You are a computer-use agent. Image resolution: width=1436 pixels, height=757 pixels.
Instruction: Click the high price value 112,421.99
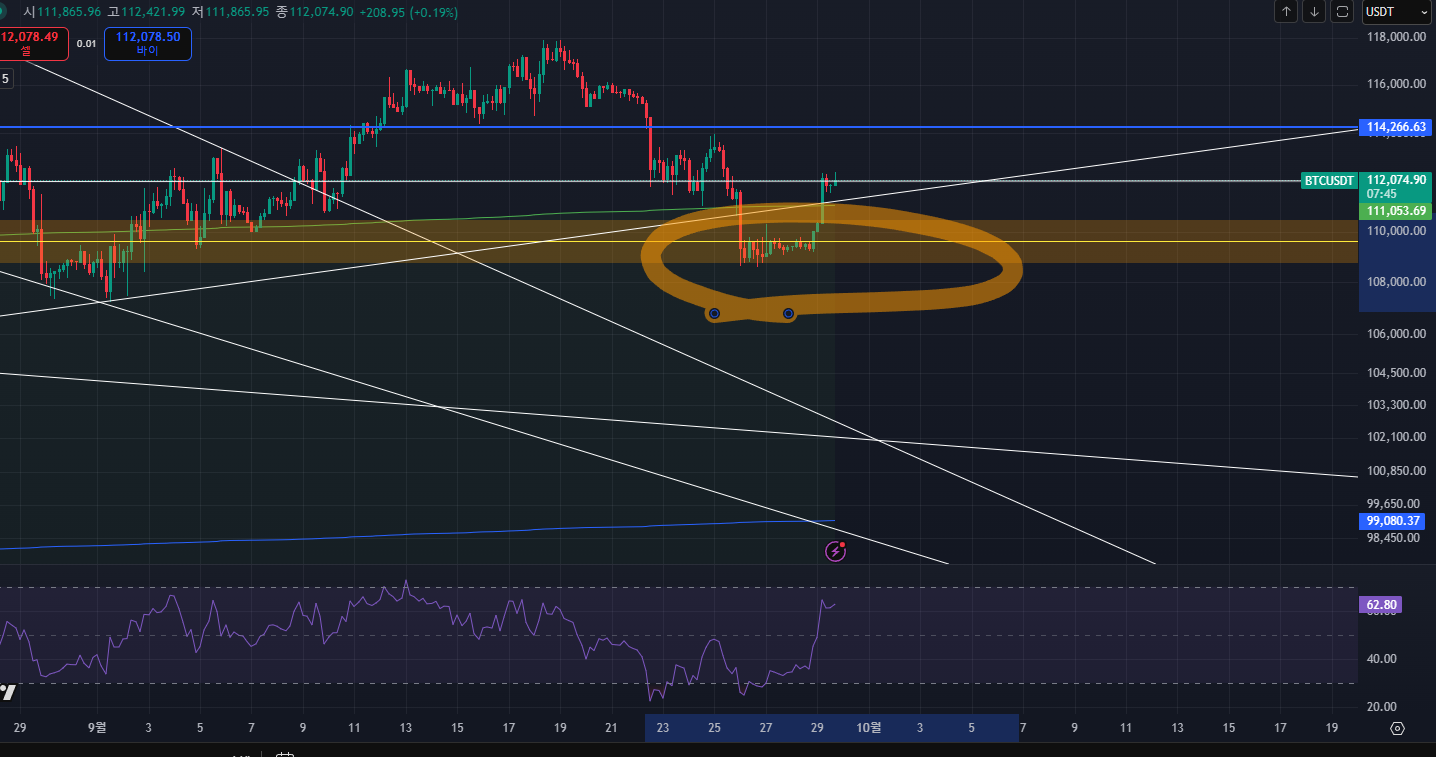click(153, 11)
